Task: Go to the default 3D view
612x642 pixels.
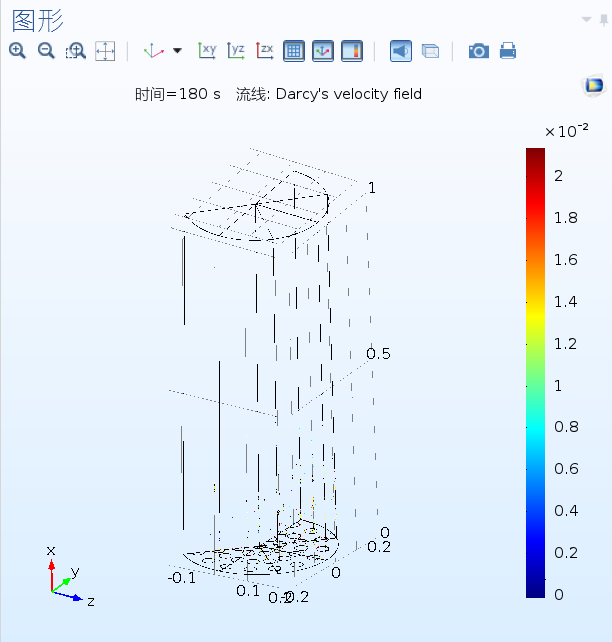Action: coord(154,51)
